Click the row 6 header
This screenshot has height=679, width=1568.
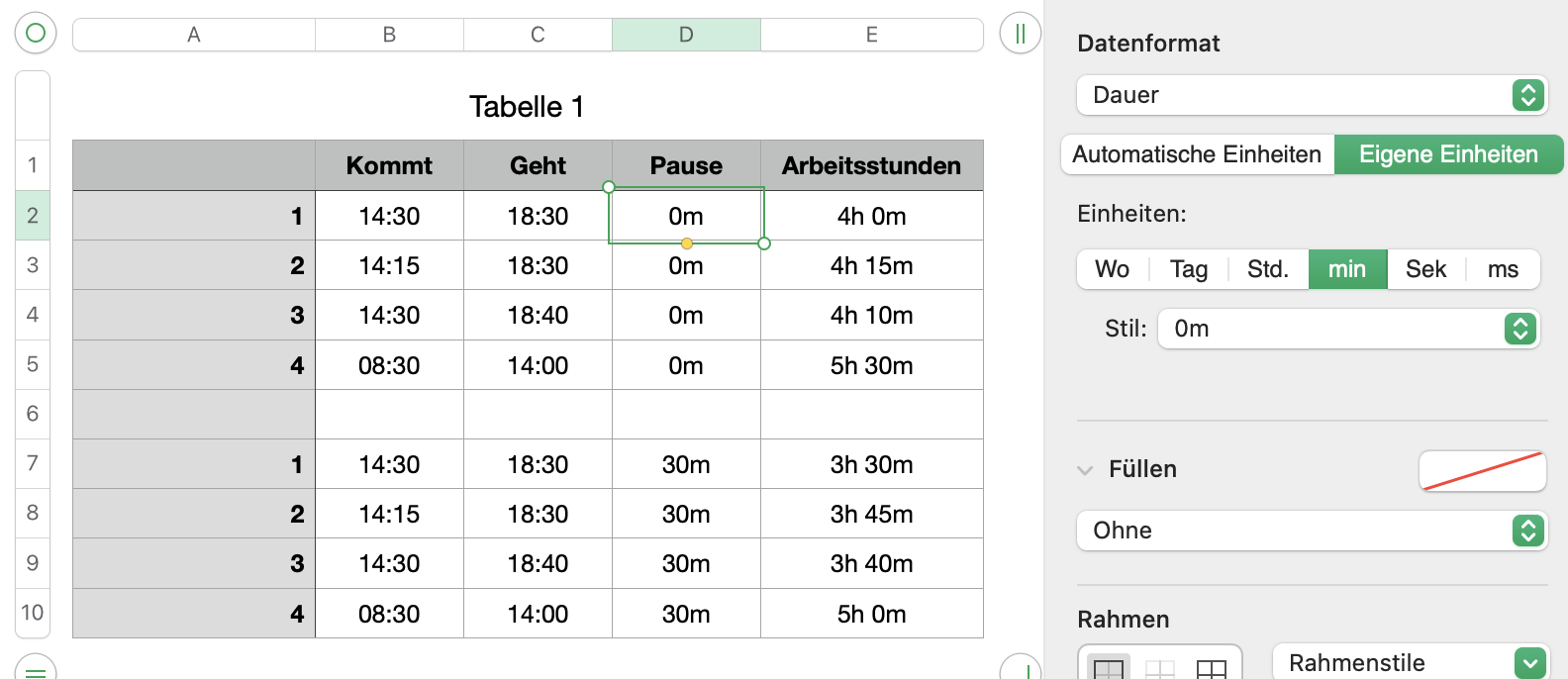33,414
